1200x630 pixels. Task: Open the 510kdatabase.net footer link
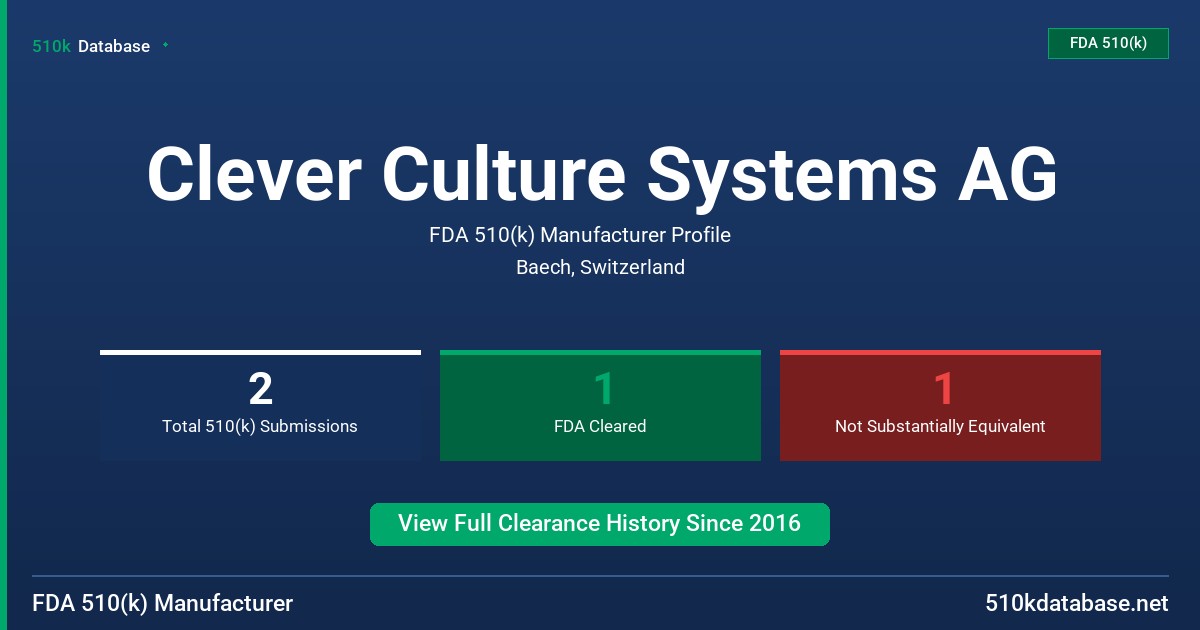1076,603
